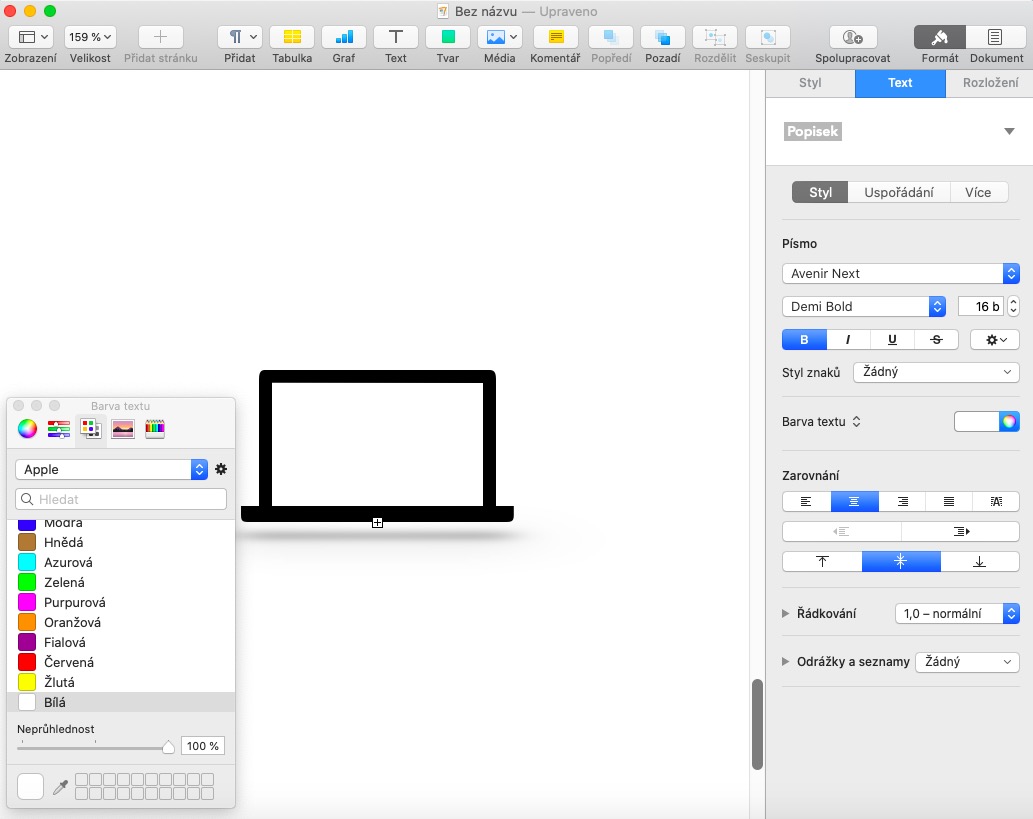Switch to the Rozložení tab
Image resolution: width=1033 pixels, height=819 pixels.
pyautogui.click(x=990, y=82)
